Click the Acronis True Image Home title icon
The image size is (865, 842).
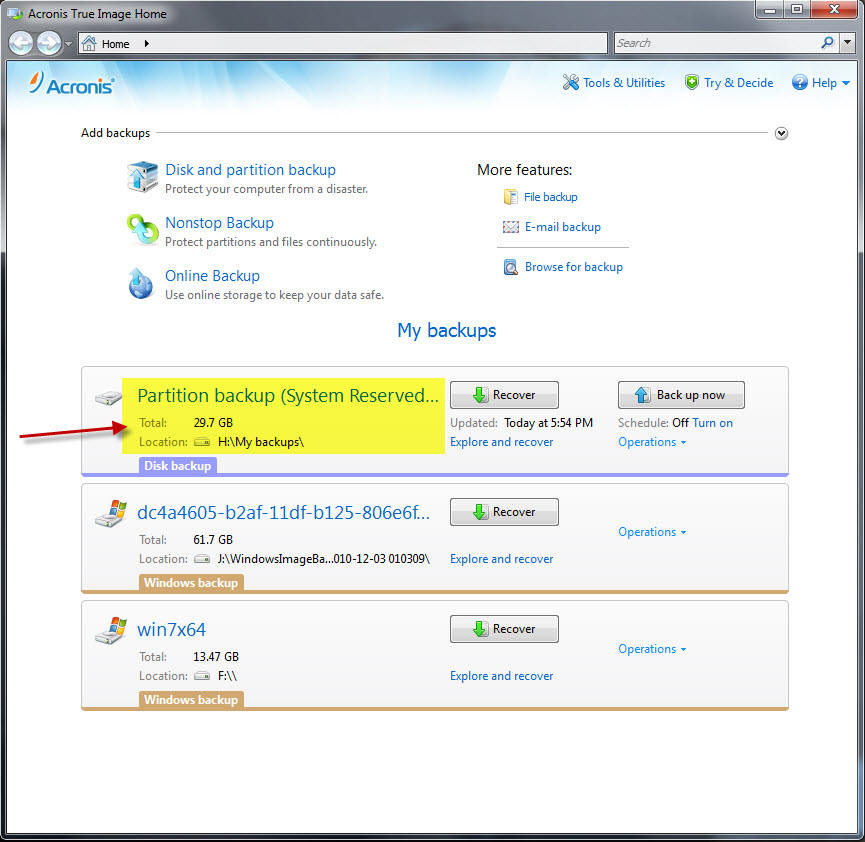click(14, 13)
